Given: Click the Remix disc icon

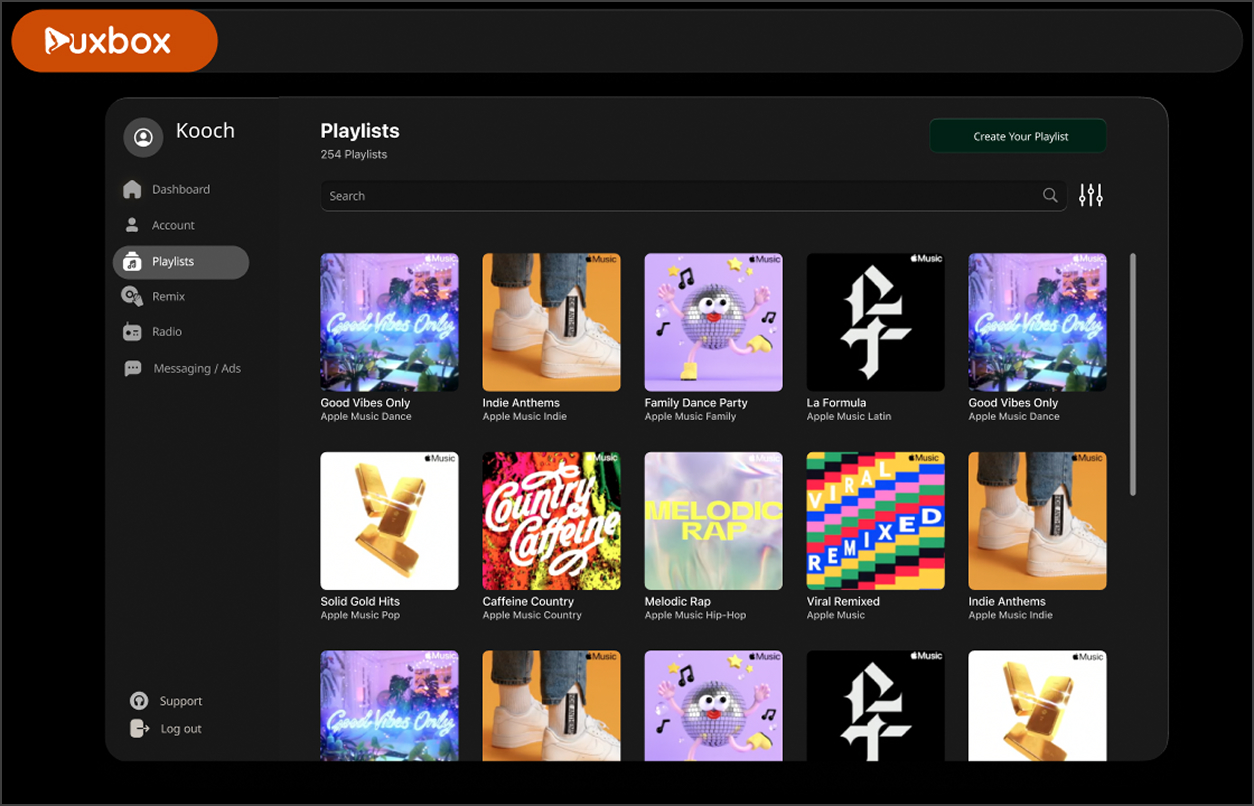Looking at the screenshot, I should click(x=132, y=296).
